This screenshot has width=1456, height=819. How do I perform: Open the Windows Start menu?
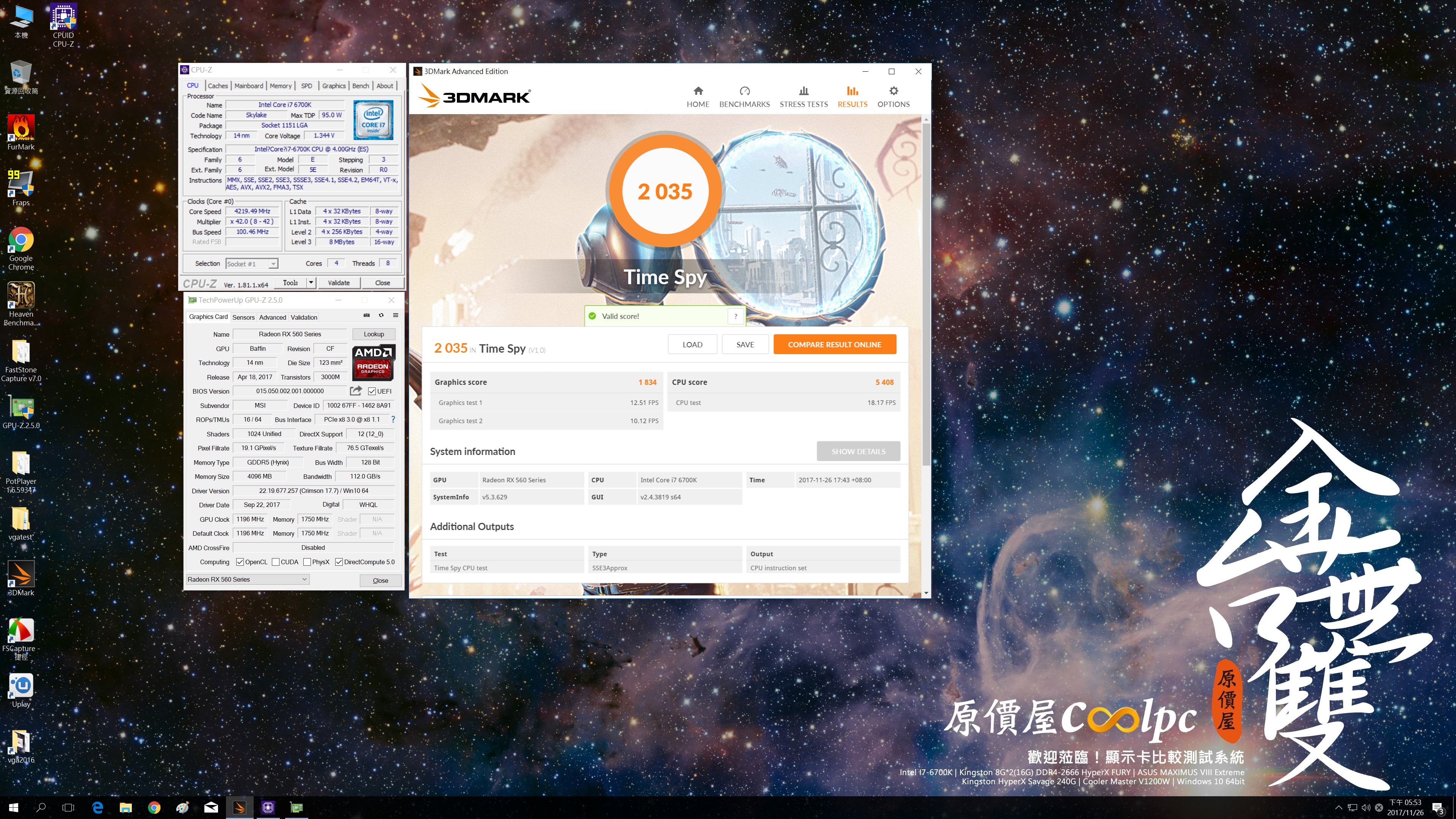[14, 807]
